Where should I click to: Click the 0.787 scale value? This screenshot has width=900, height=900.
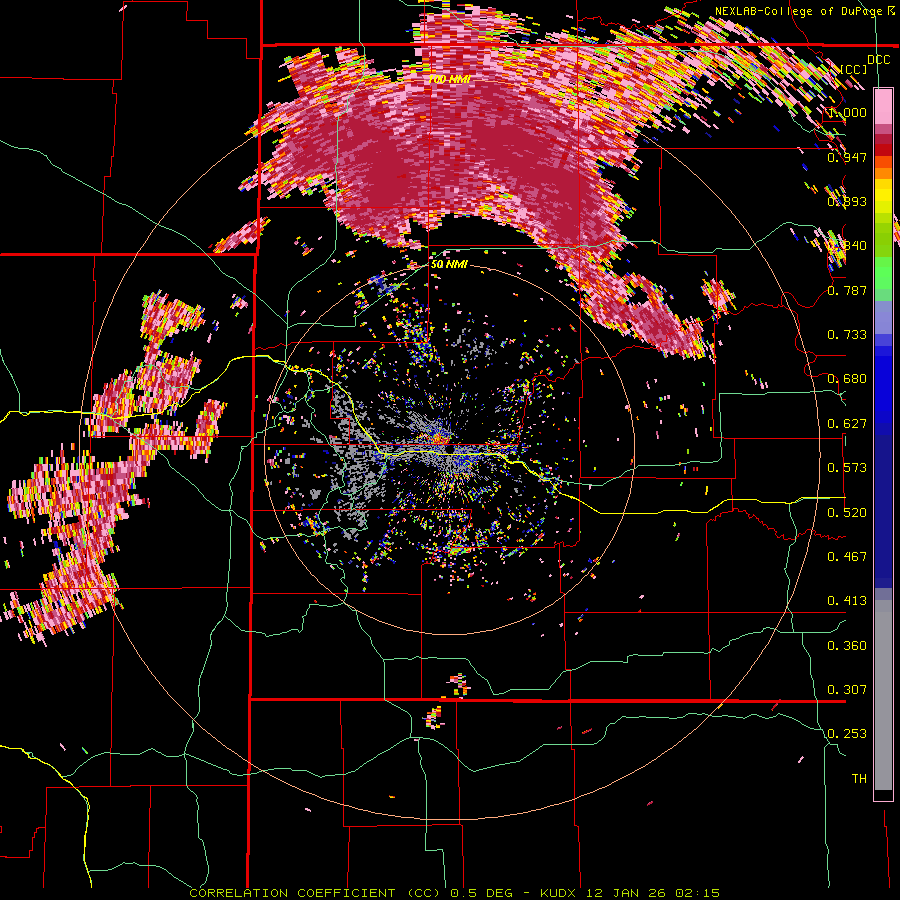coord(847,290)
